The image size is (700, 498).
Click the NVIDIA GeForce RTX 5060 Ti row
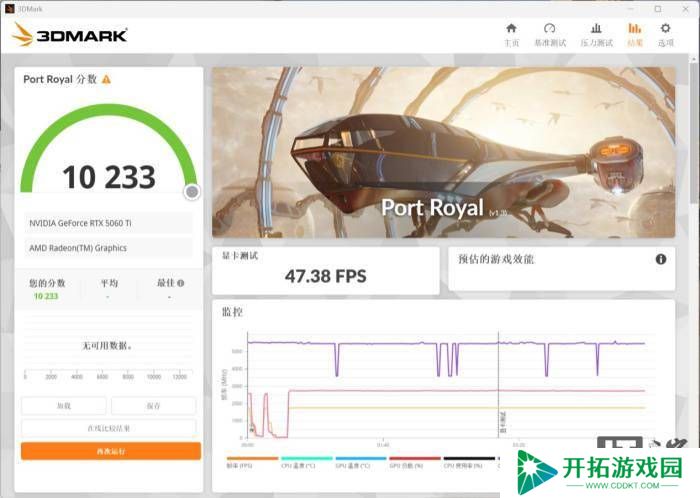point(108,223)
